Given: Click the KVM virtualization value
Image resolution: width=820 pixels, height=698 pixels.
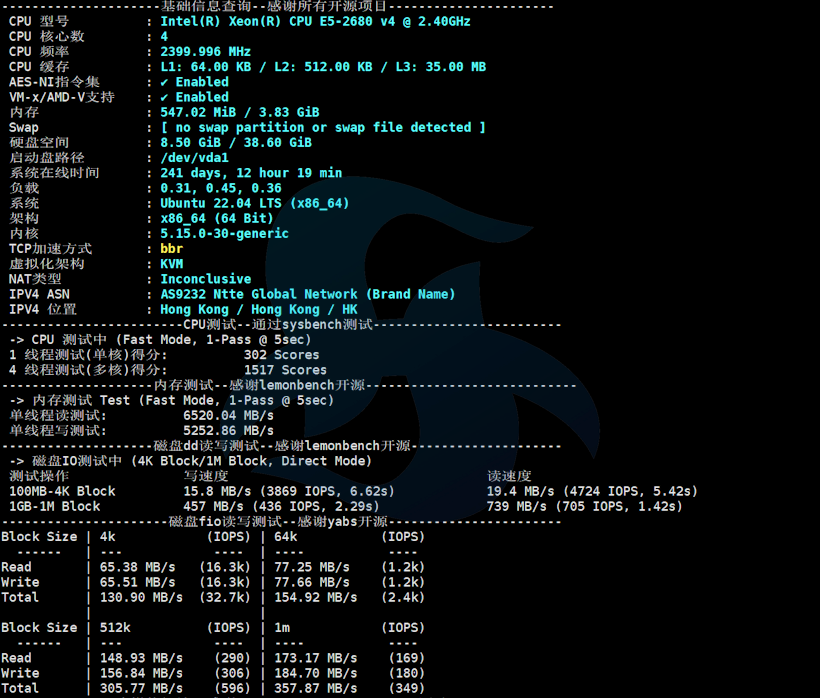Looking at the screenshot, I should coord(172,264).
